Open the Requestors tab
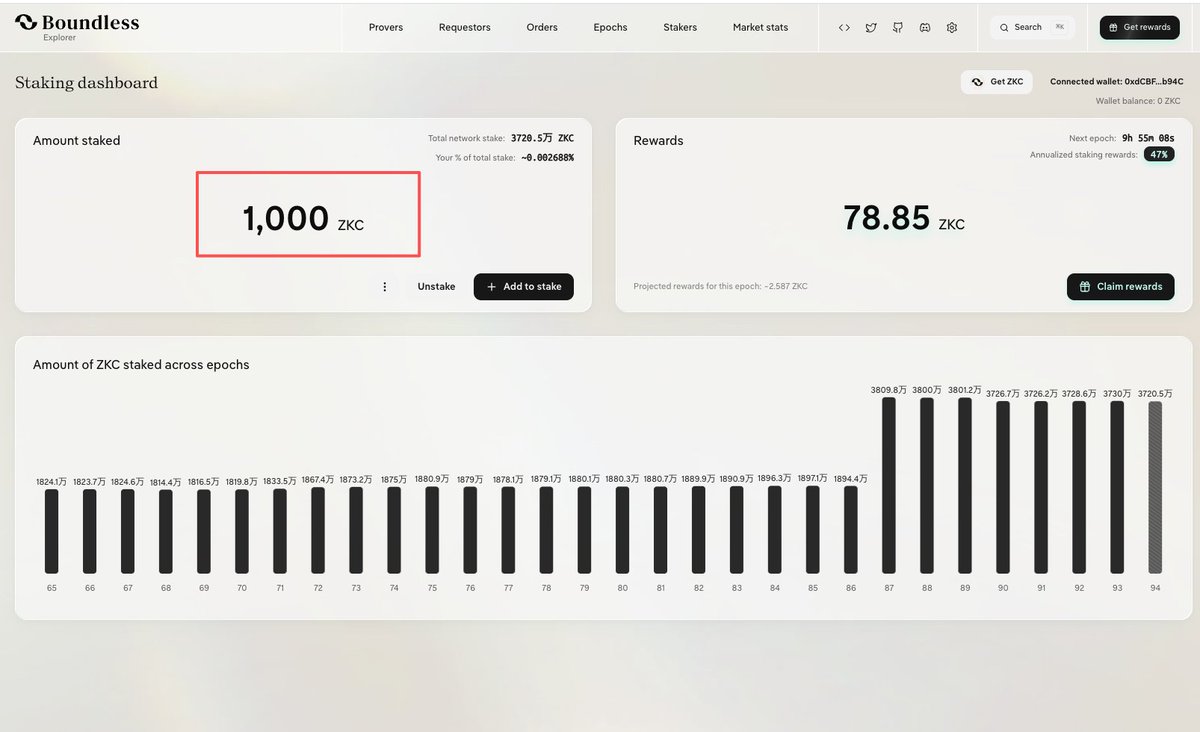The width and height of the screenshot is (1200, 732). click(x=465, y=27)
